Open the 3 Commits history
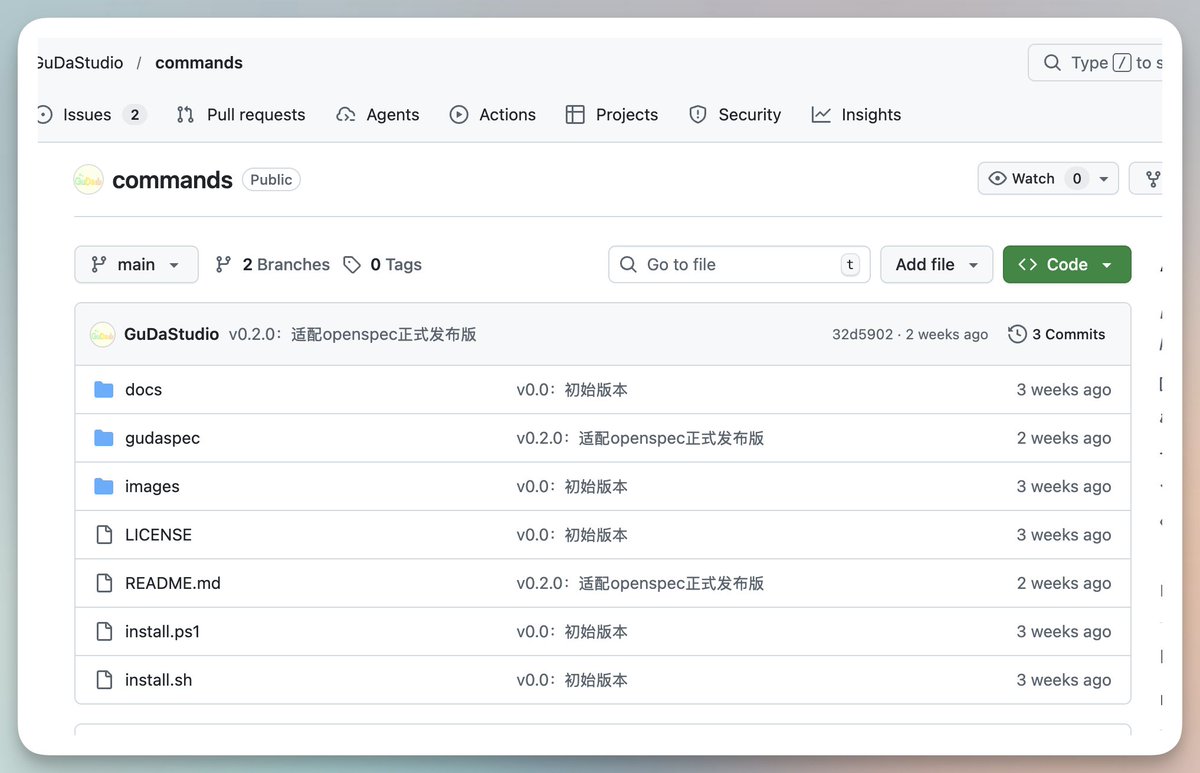This screenshot has width=1200, height=773. click(1057, 335)
